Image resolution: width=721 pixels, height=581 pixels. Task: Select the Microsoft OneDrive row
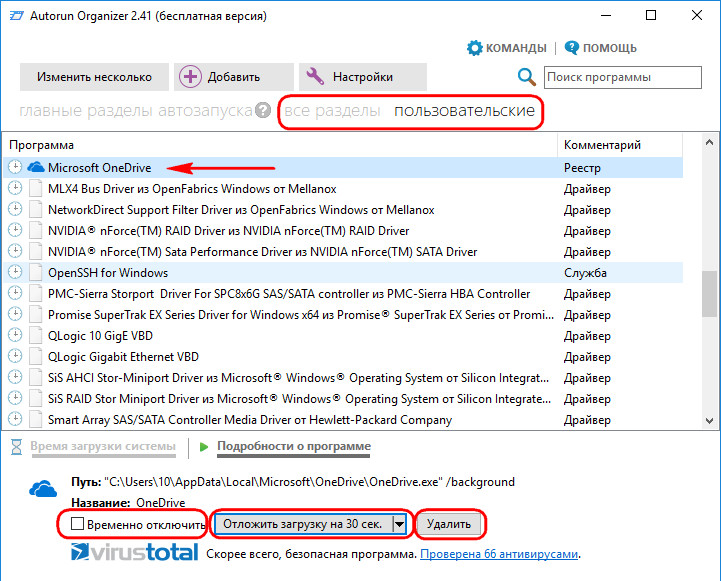[343, 167]
